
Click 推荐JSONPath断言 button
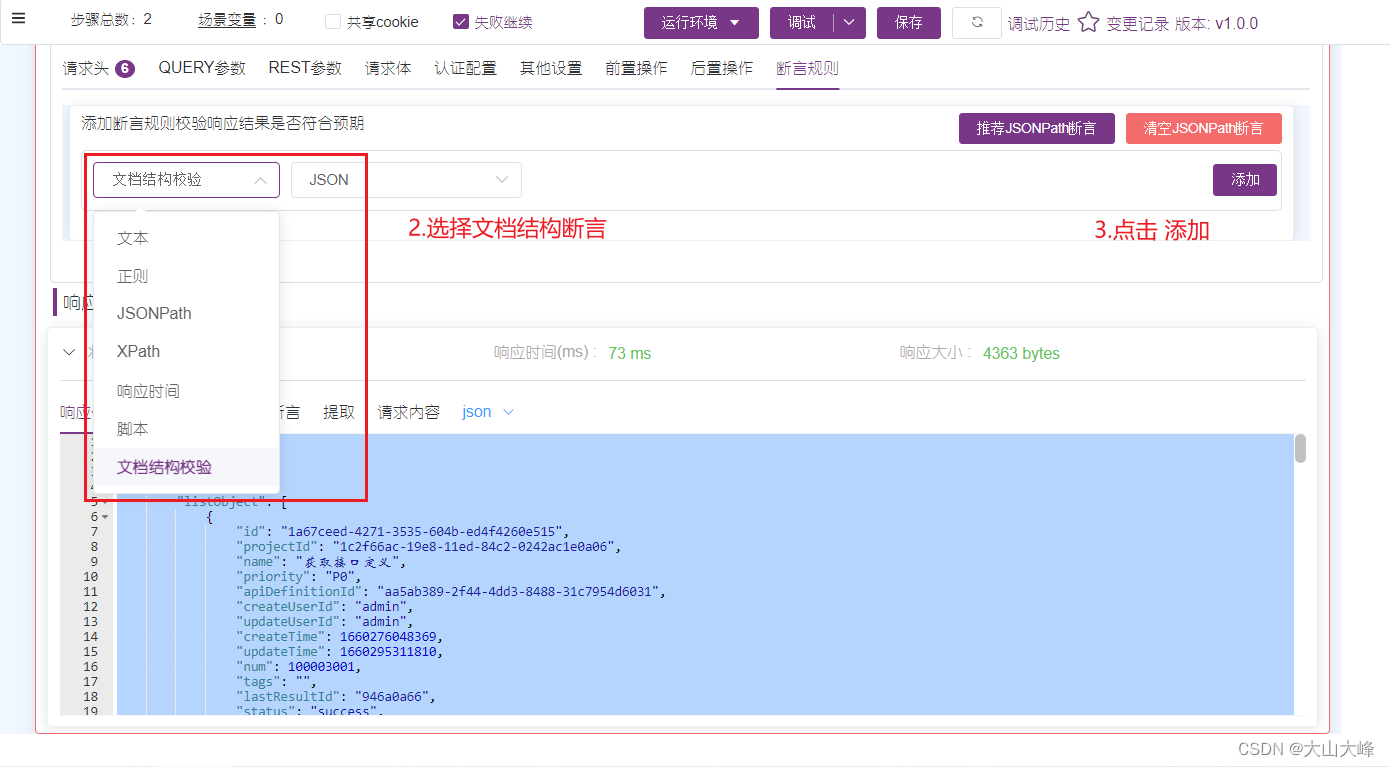1037,128
